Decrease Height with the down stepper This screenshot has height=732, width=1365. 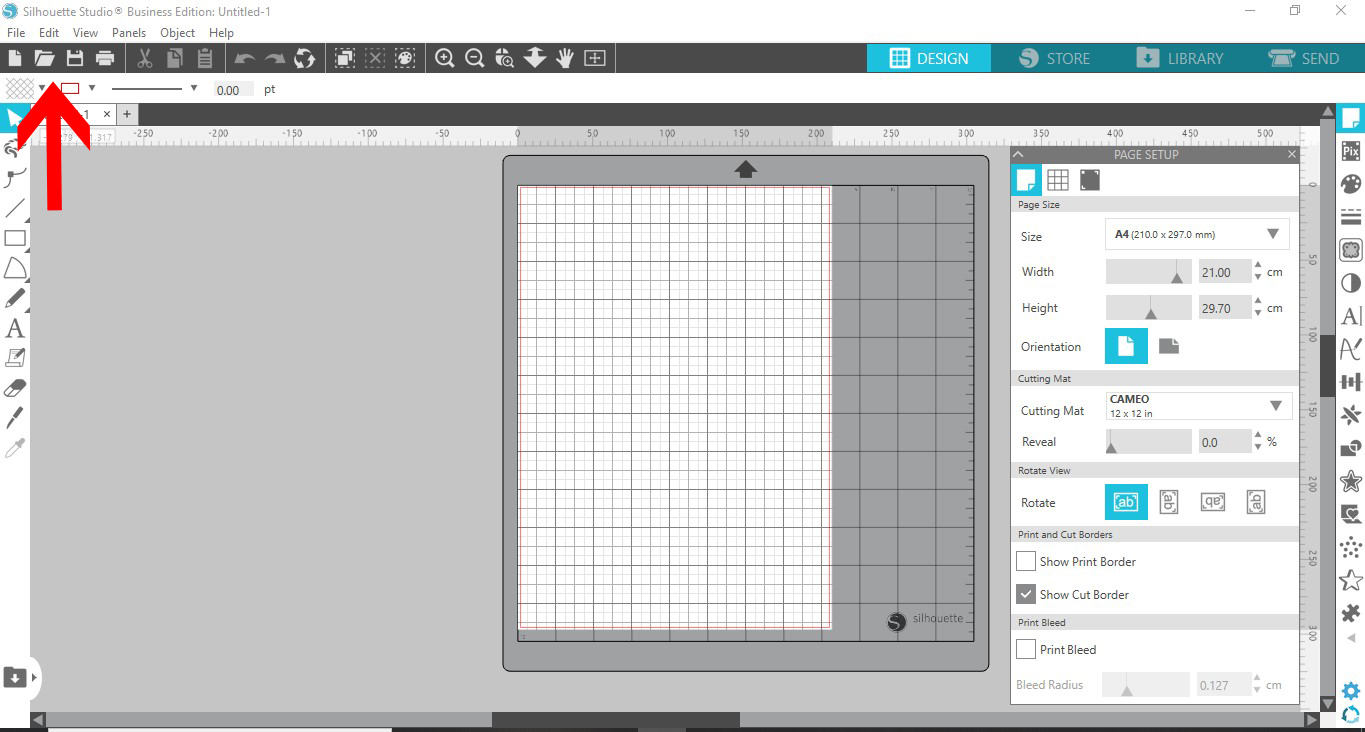tap(1258, 314)
